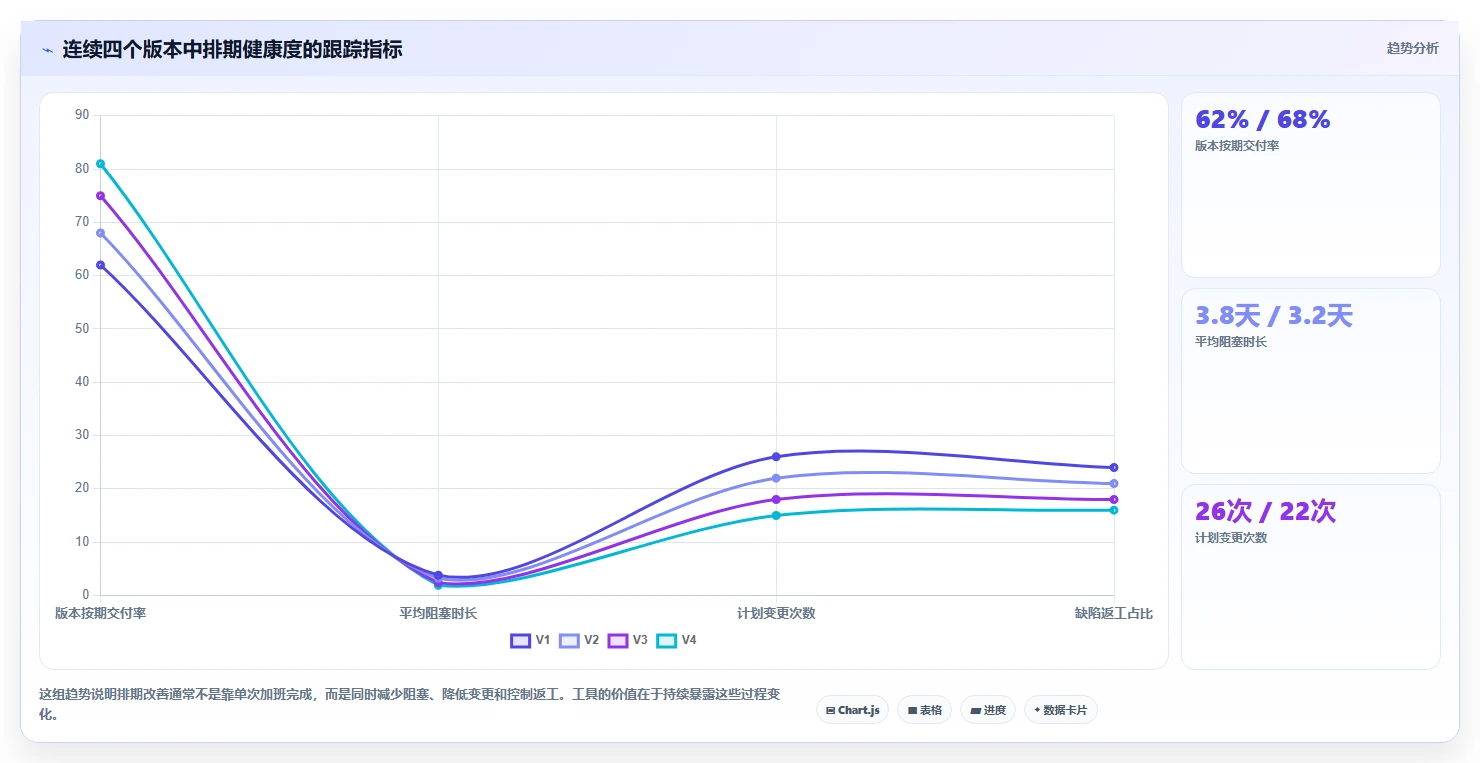Click the x-axis label 计划变更次数
1480x763 pixels.
(x=776, y=613)
